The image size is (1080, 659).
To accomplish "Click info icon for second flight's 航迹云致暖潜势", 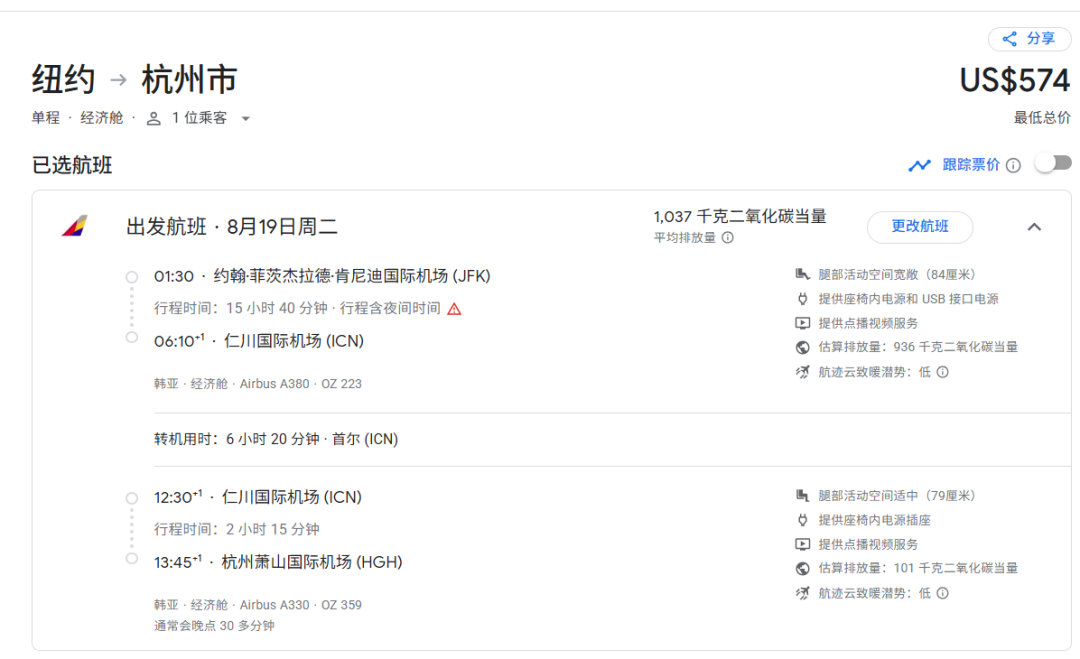I will [942, 593].
